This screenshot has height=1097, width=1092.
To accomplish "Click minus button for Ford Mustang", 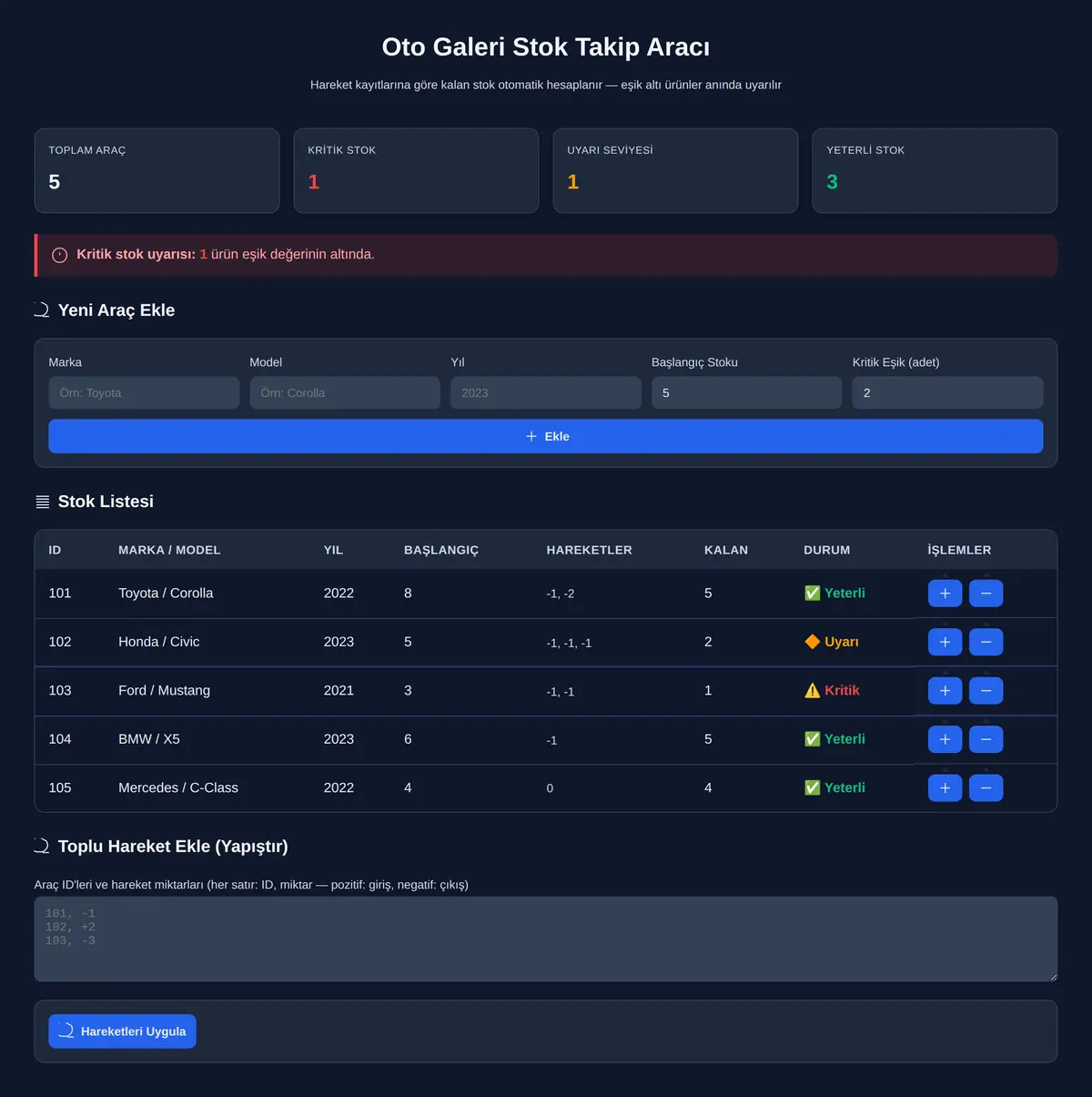I will click(x=986, y=691).
